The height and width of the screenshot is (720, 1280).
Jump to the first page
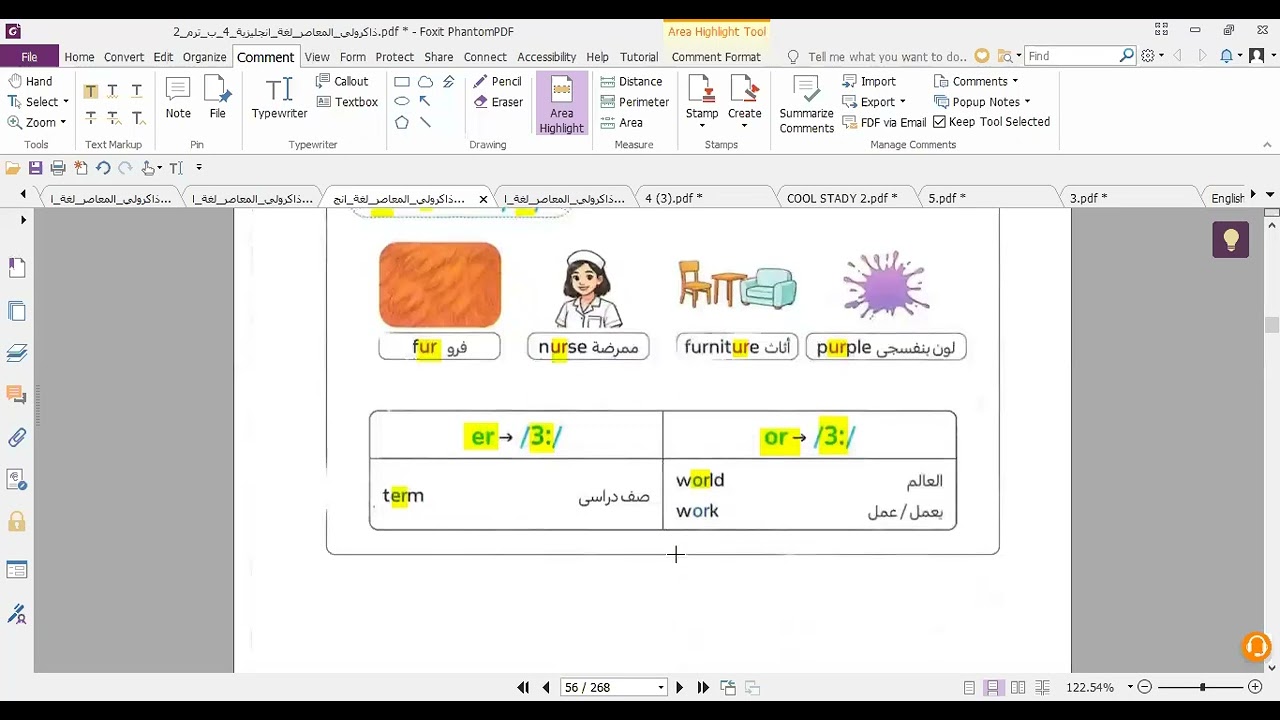[x=523, y=687]
